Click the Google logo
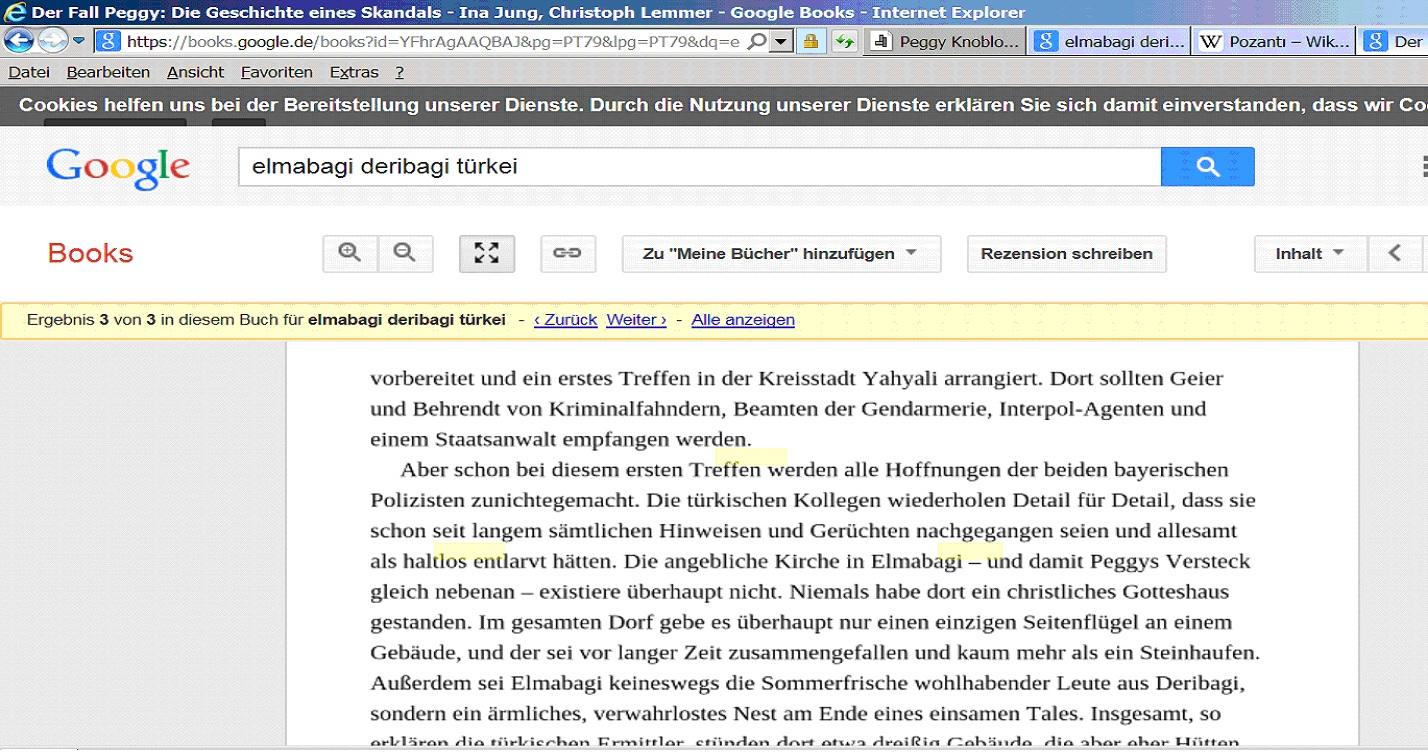This screenshot has width=1428, height=752. pyautogui.click(x=117, y=167)
